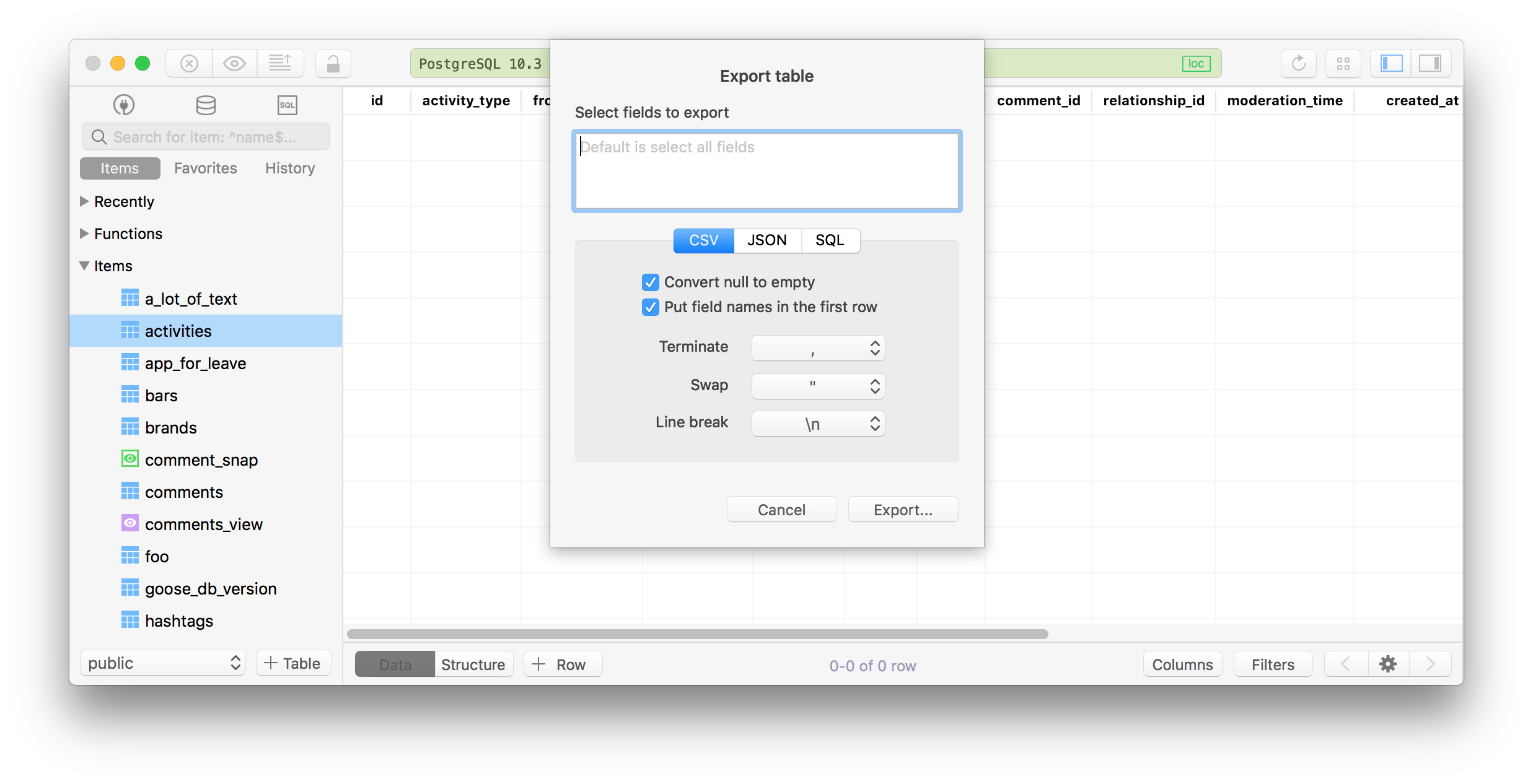Click the database cylinder icon in sidebar

(x=204, y=105)
